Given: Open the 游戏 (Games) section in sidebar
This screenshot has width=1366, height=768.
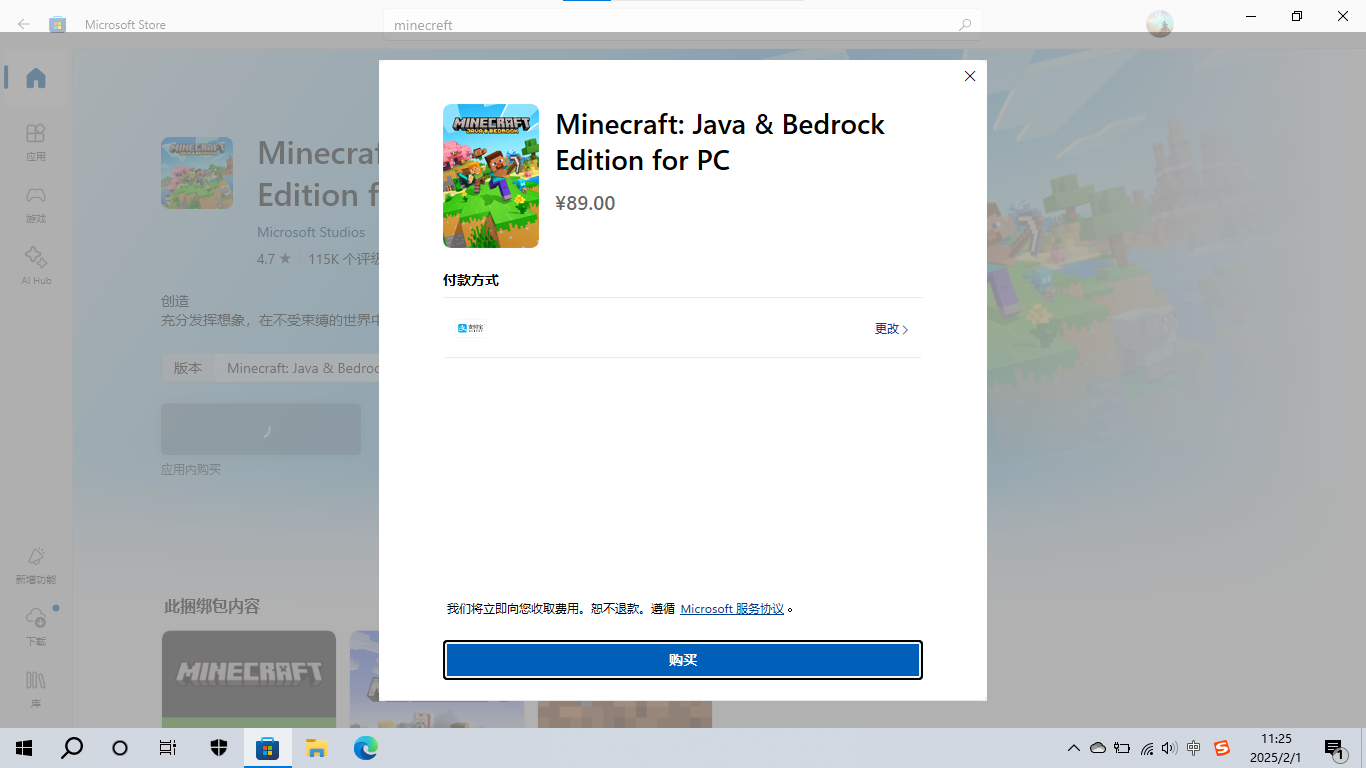Looking at the screenshot, I should (x=35, y=205).
